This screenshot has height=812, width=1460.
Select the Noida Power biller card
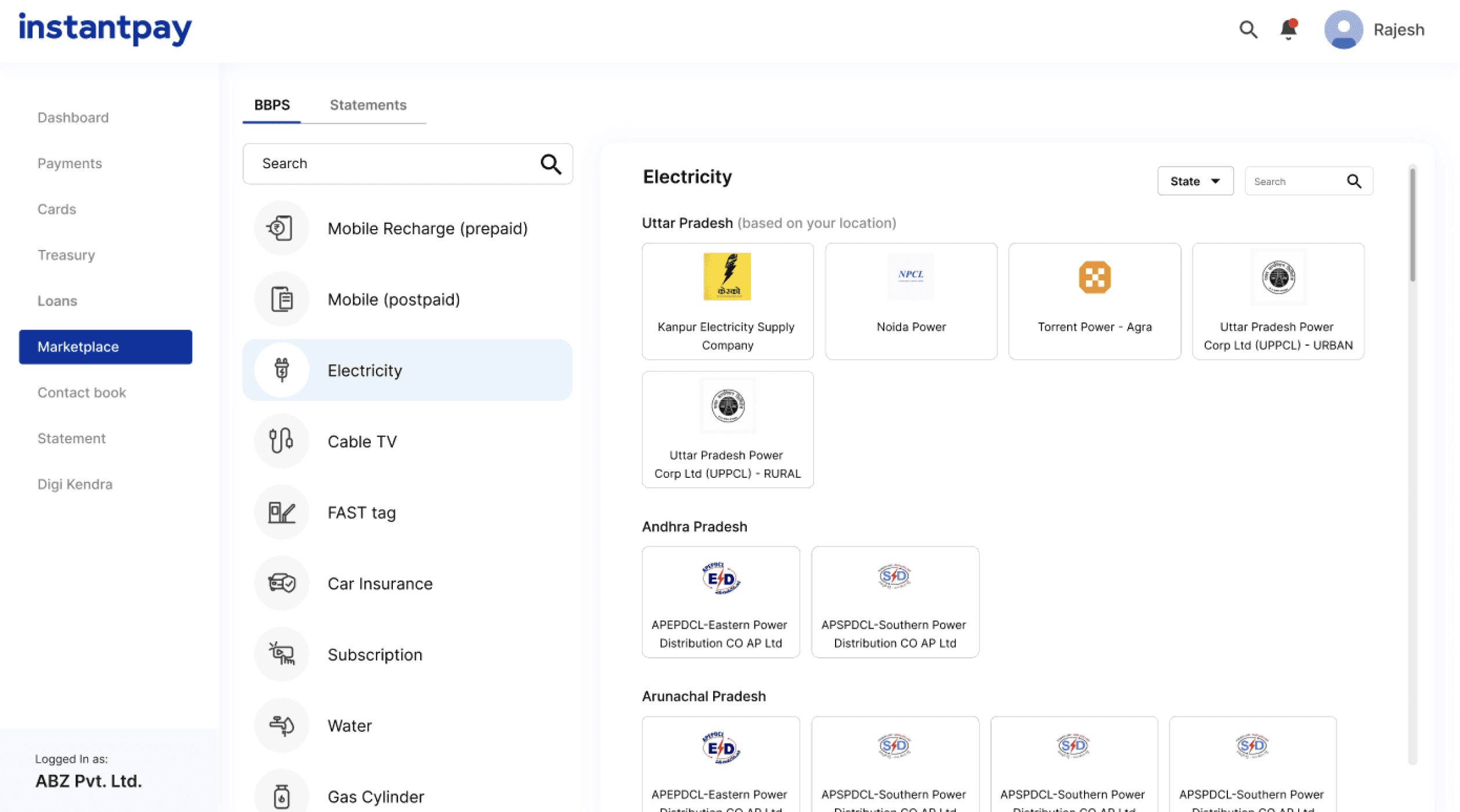(910, 302)
